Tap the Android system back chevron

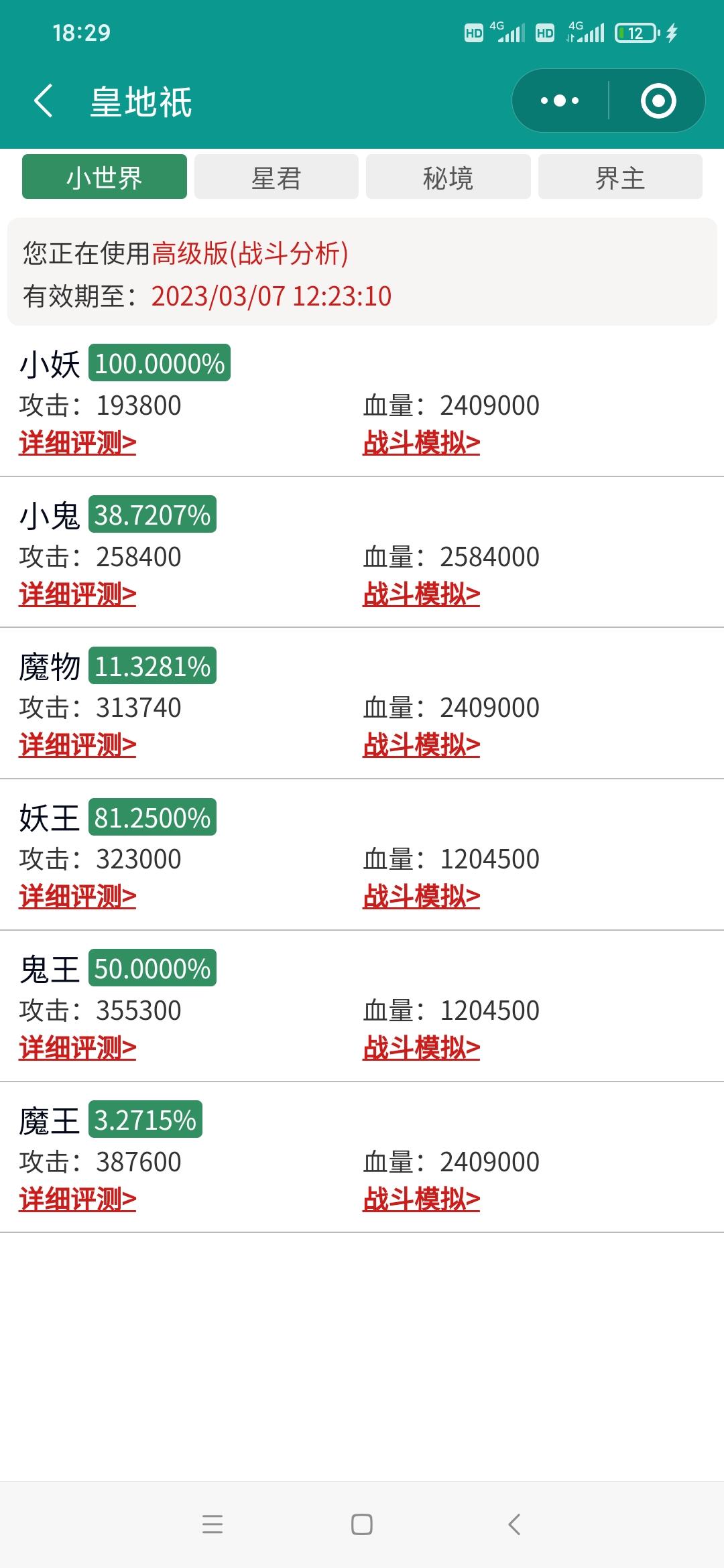[x=514, y=1524]
